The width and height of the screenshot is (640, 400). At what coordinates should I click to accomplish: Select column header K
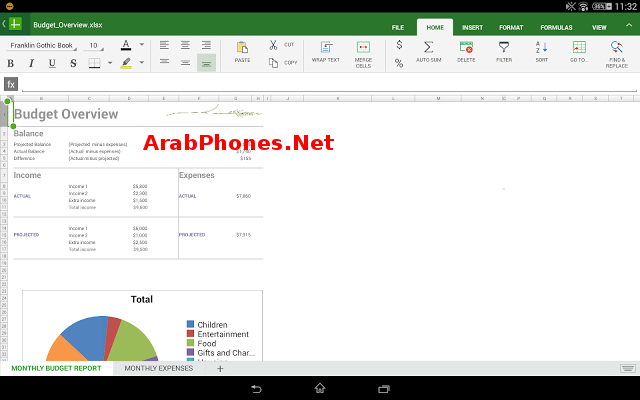pyautogui.click(x=338, y=98)
